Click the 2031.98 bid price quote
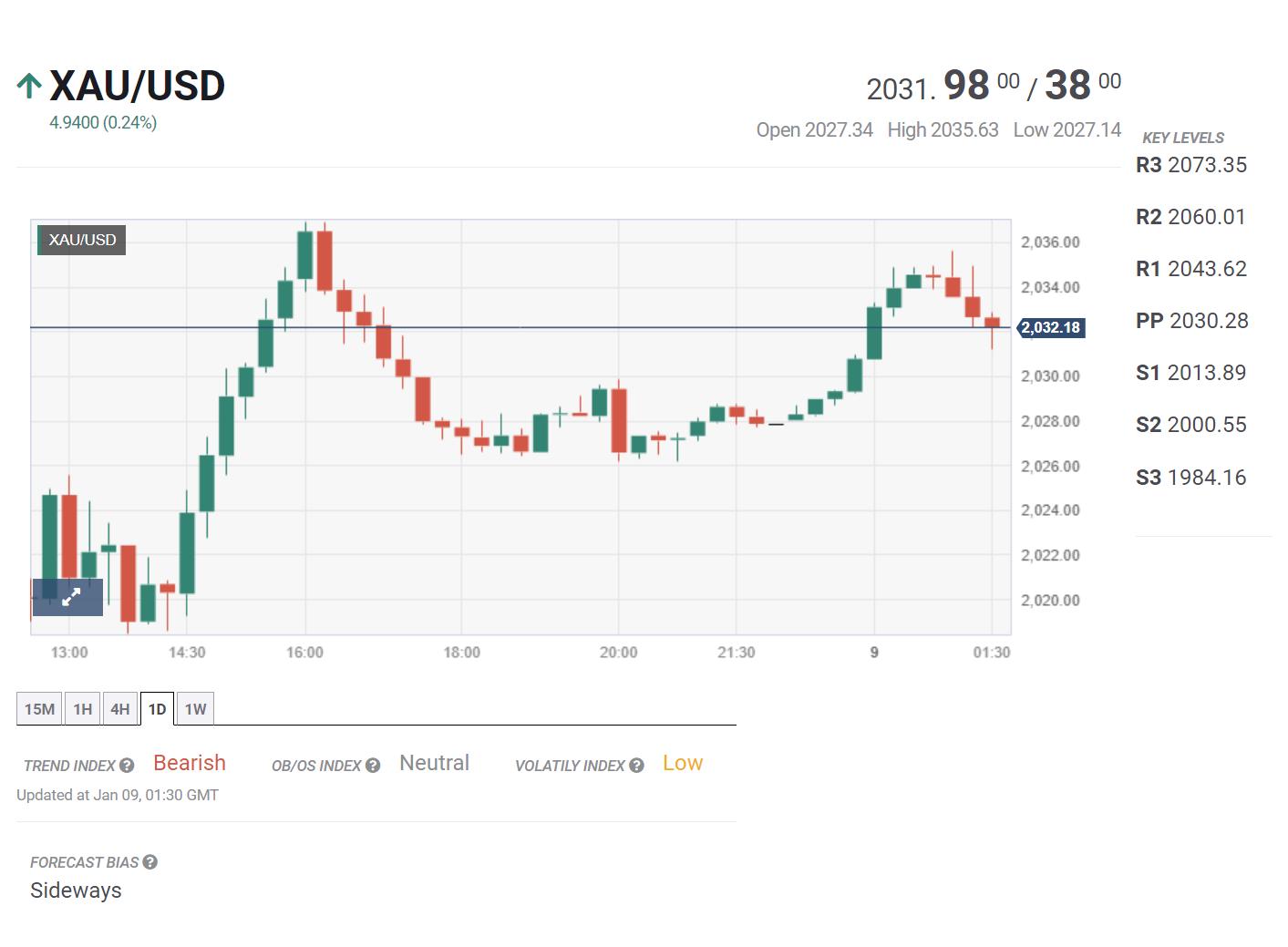Viewport: 1288px width, 947px height. click(x=943, y=87)
